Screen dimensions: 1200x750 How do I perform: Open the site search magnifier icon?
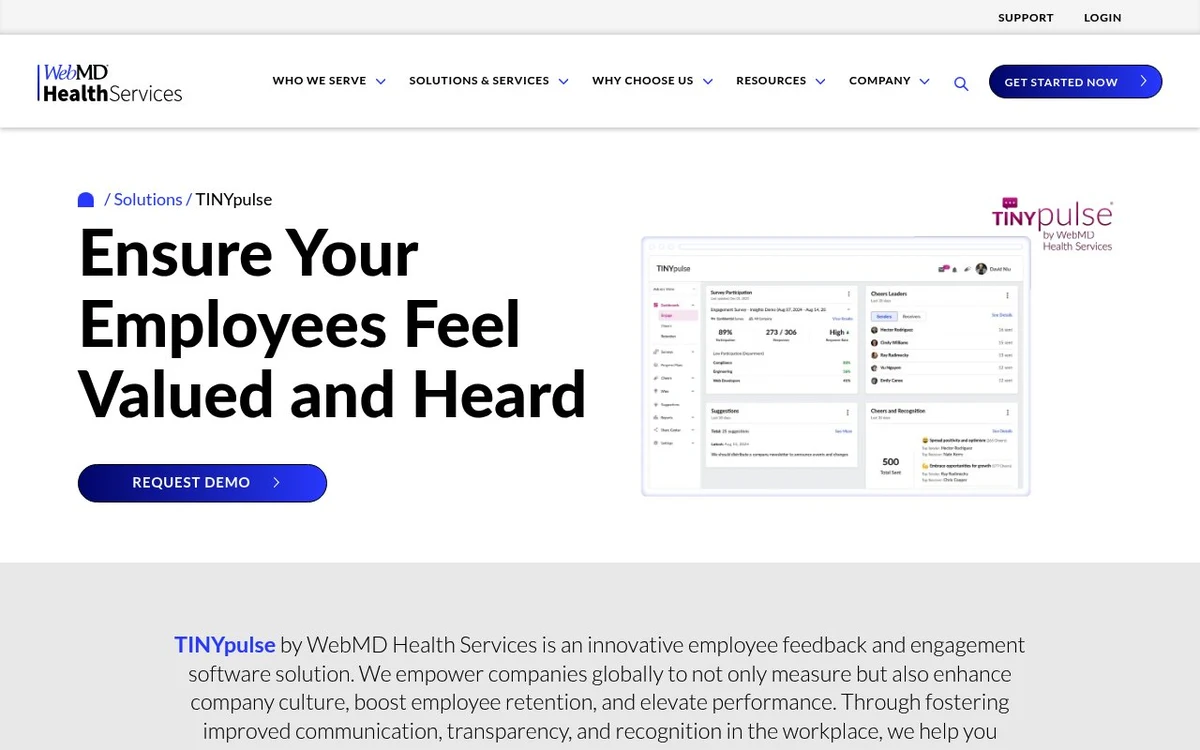click(961, 84)
